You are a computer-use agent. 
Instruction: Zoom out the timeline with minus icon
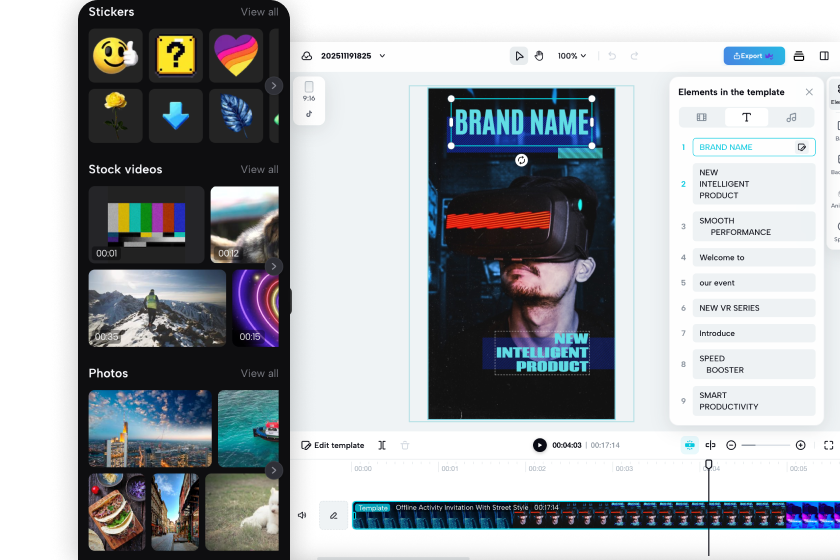click(731, 445)
